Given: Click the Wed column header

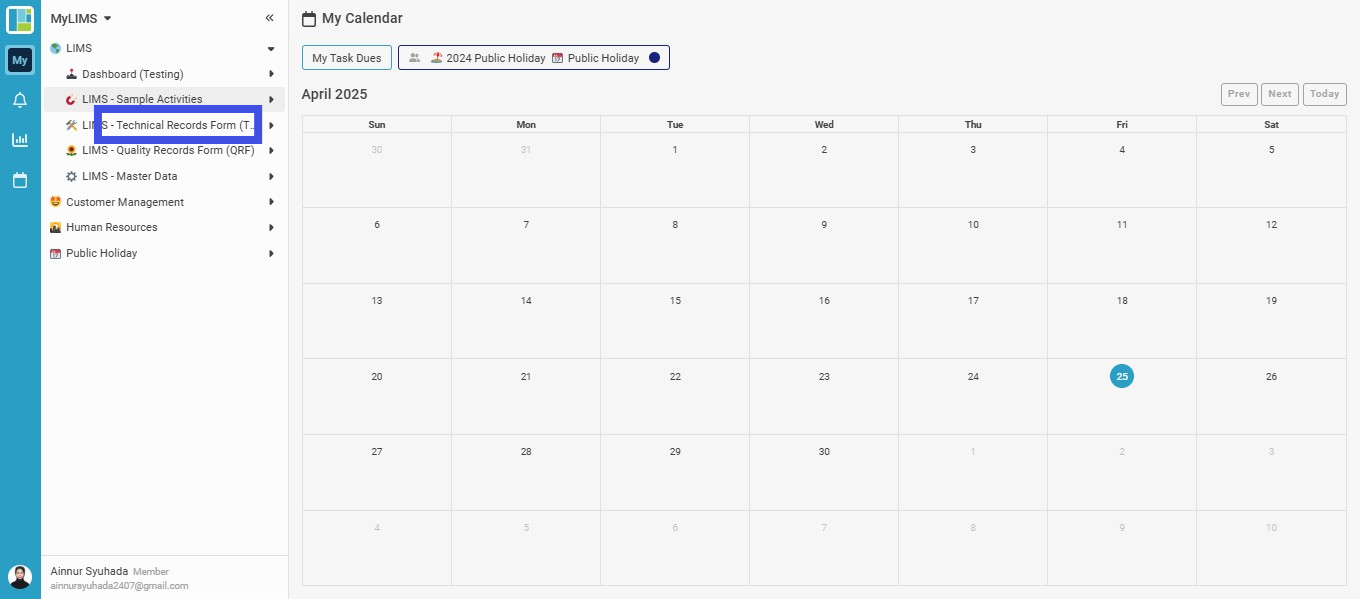Looking at the screenshot, I should (824, 124).
